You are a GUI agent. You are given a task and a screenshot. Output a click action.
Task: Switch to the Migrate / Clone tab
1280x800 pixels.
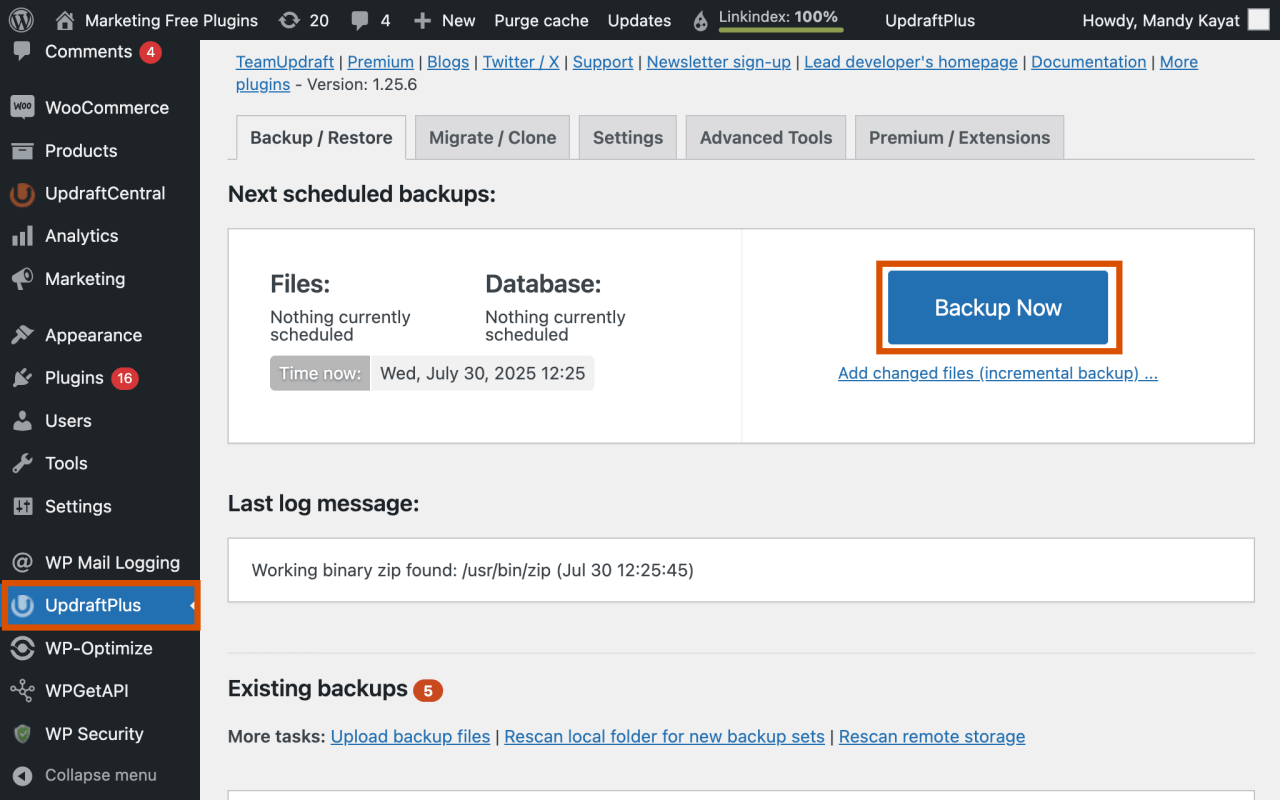point(491,137)
